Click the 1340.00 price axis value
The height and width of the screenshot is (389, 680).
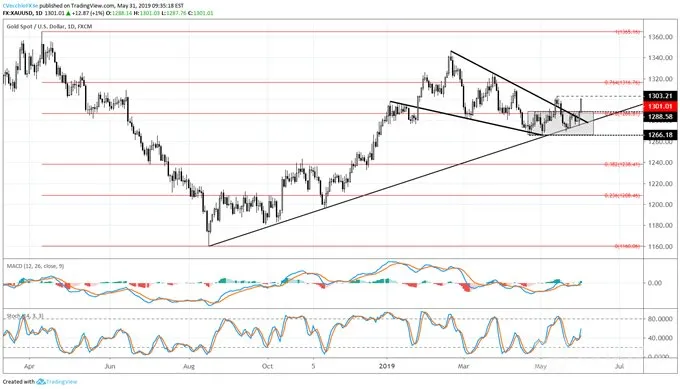pos(660,58)
